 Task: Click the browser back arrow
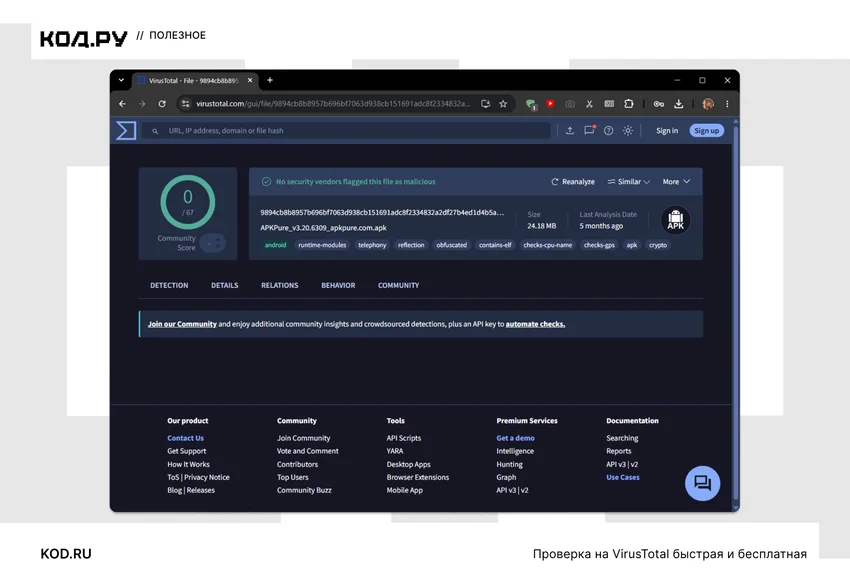(123, 104)
